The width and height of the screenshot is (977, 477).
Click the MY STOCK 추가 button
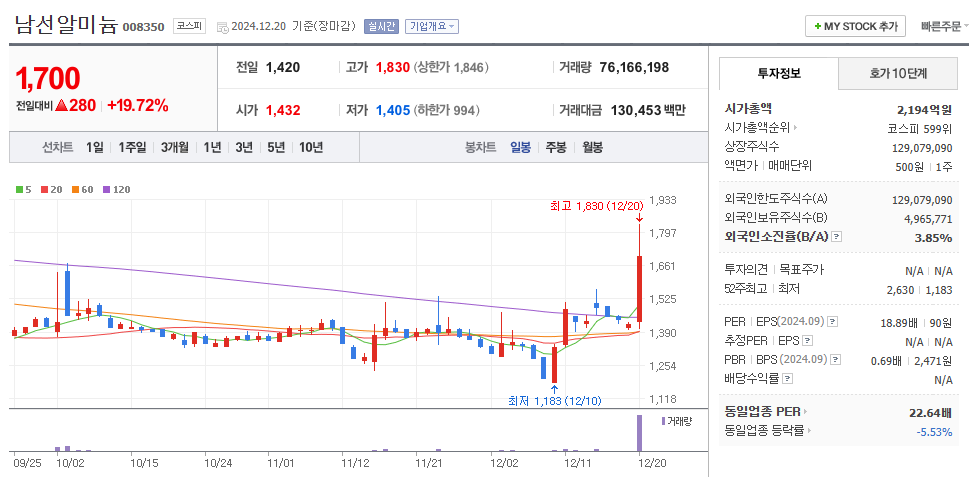pos(855,26)
